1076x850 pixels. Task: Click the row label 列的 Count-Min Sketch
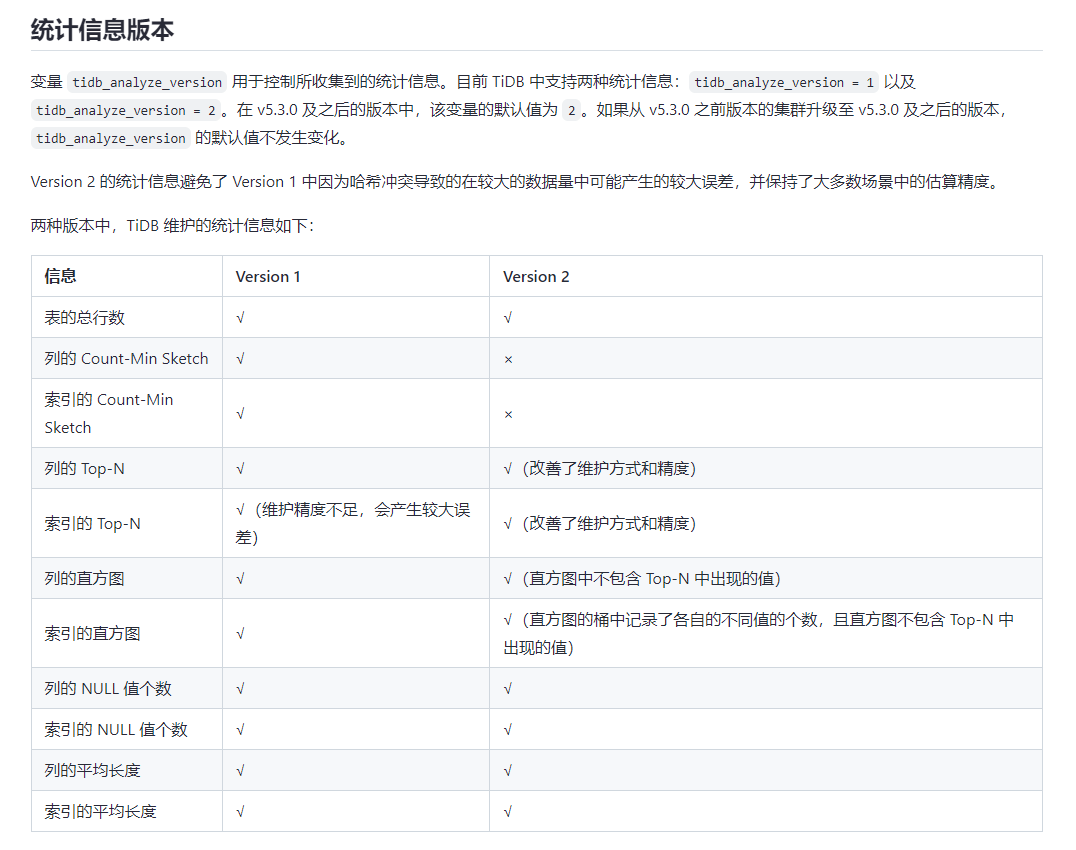[x=126, y=359]
